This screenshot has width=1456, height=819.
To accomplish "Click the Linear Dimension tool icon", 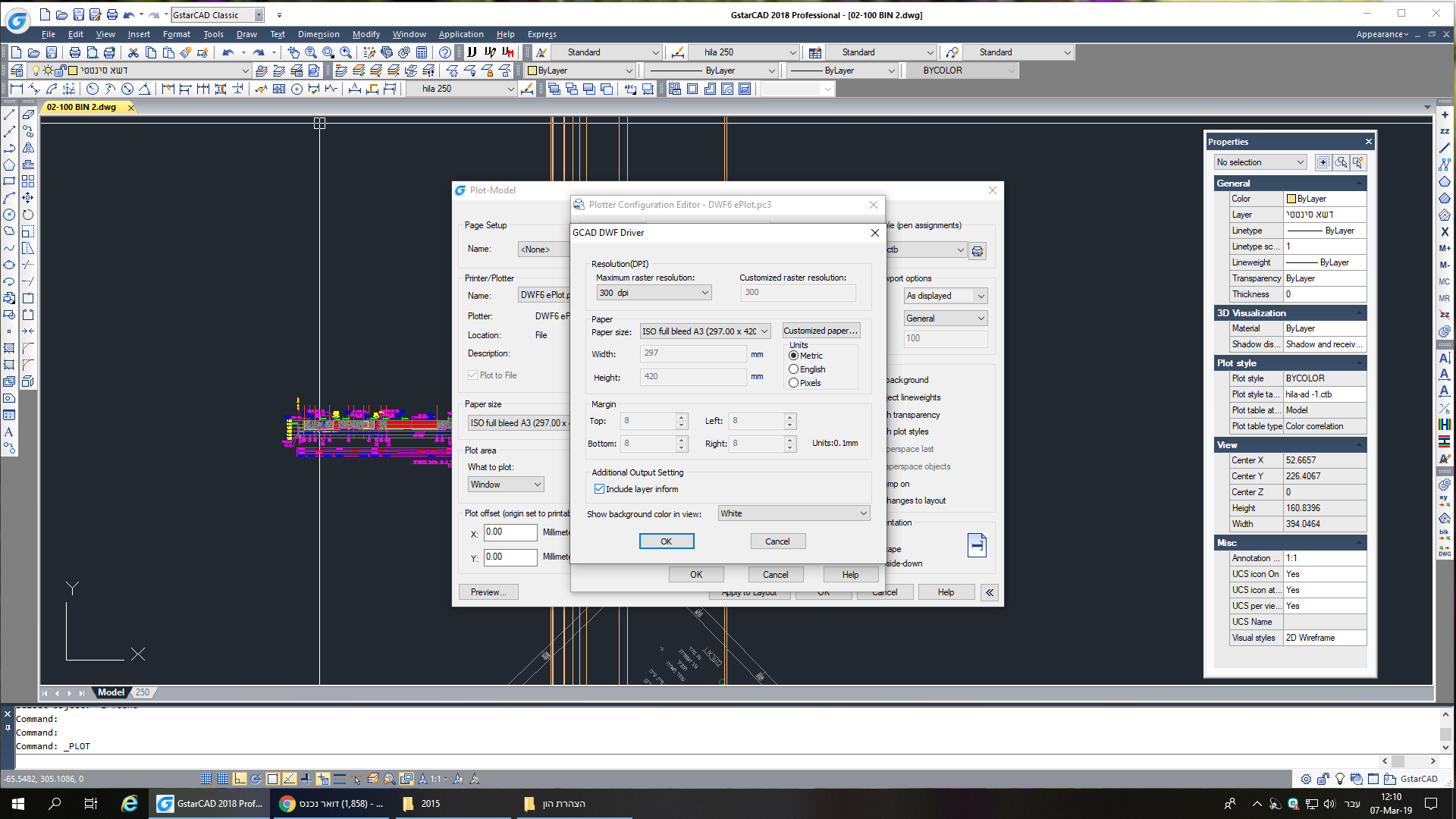I will (x=16, y=89).
